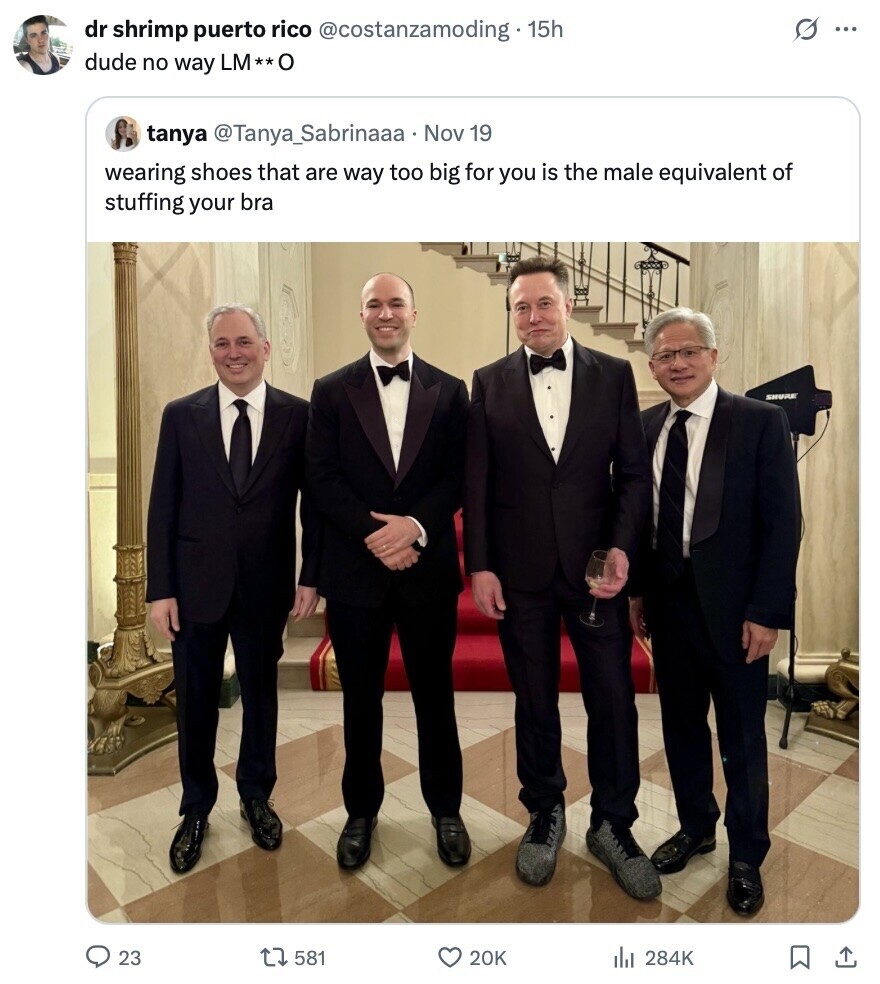This screenshot has height=984, width=880.
Task: Click the @costanzamoding handle
Action: (414, 29)
